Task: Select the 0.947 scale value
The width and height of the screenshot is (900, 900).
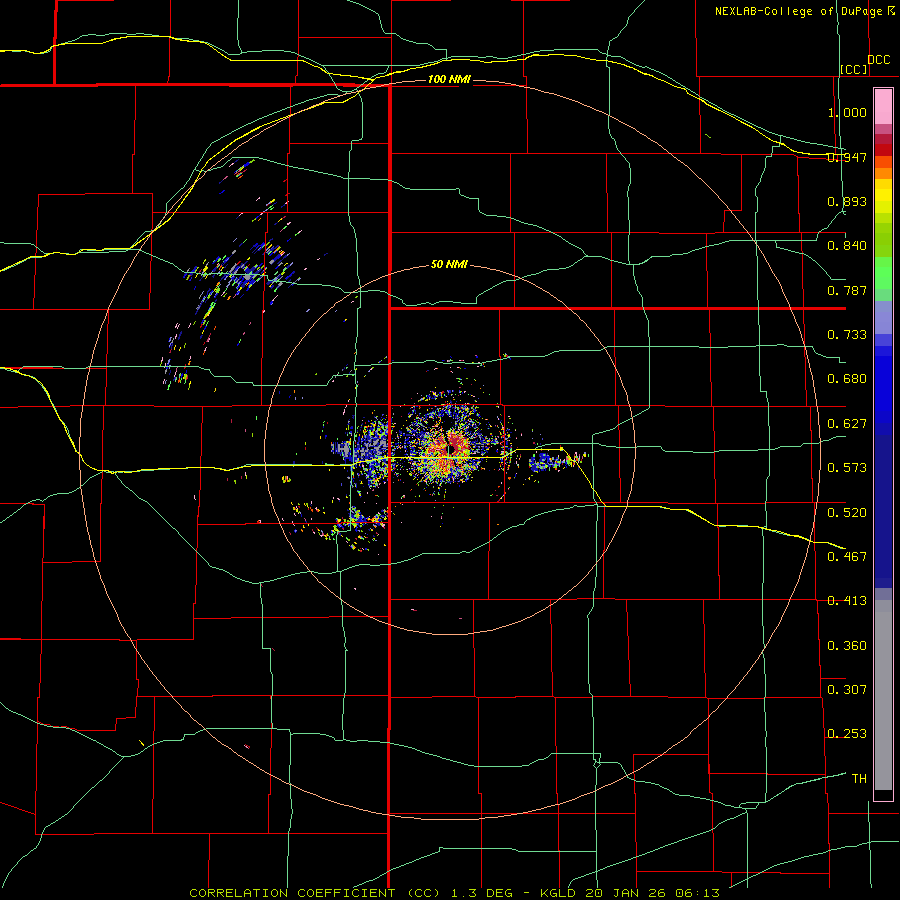Action: [x=847, y=157]
